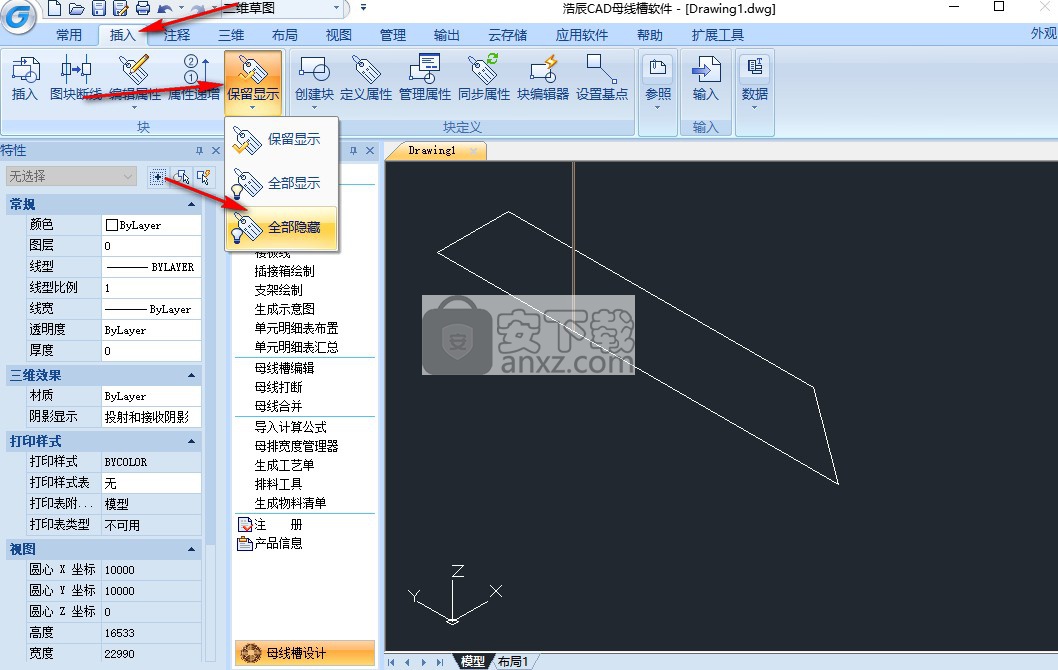1058x670 pixels.
Task: Switch to the 管理 ribbon tab
Action: point(393,35)
